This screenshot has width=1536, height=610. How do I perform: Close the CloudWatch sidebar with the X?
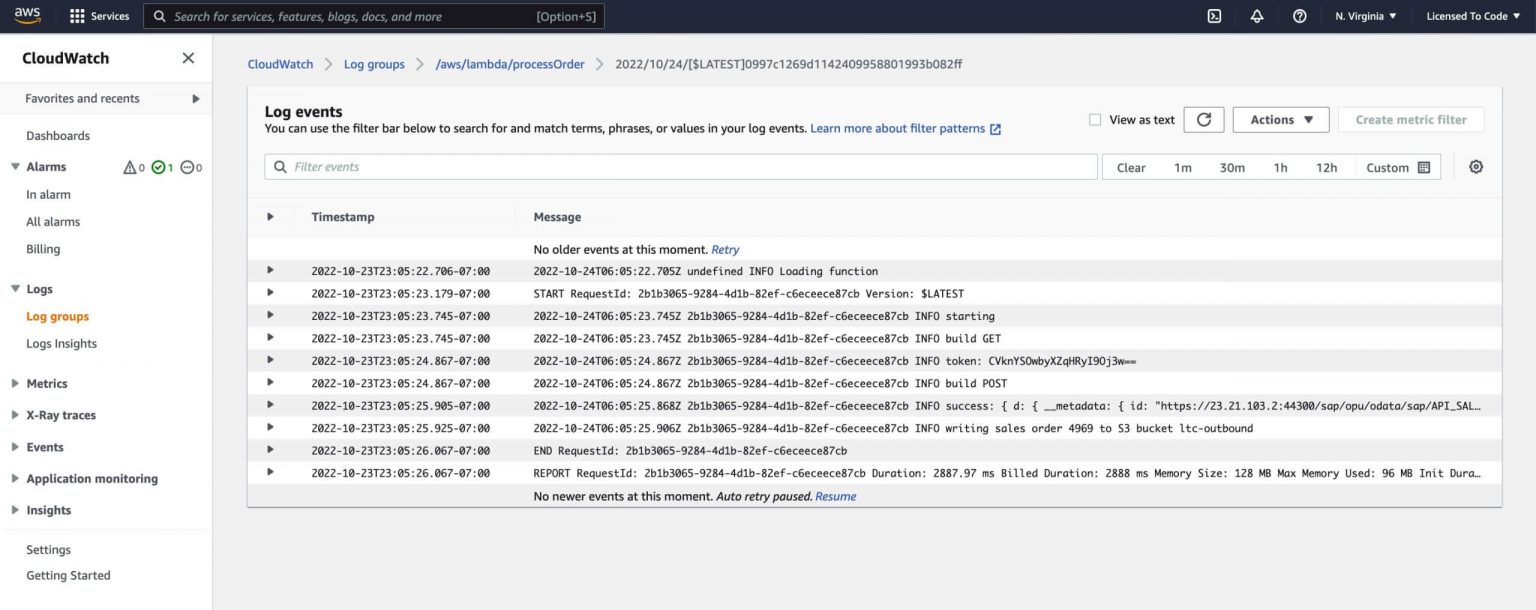click(187, 58)
